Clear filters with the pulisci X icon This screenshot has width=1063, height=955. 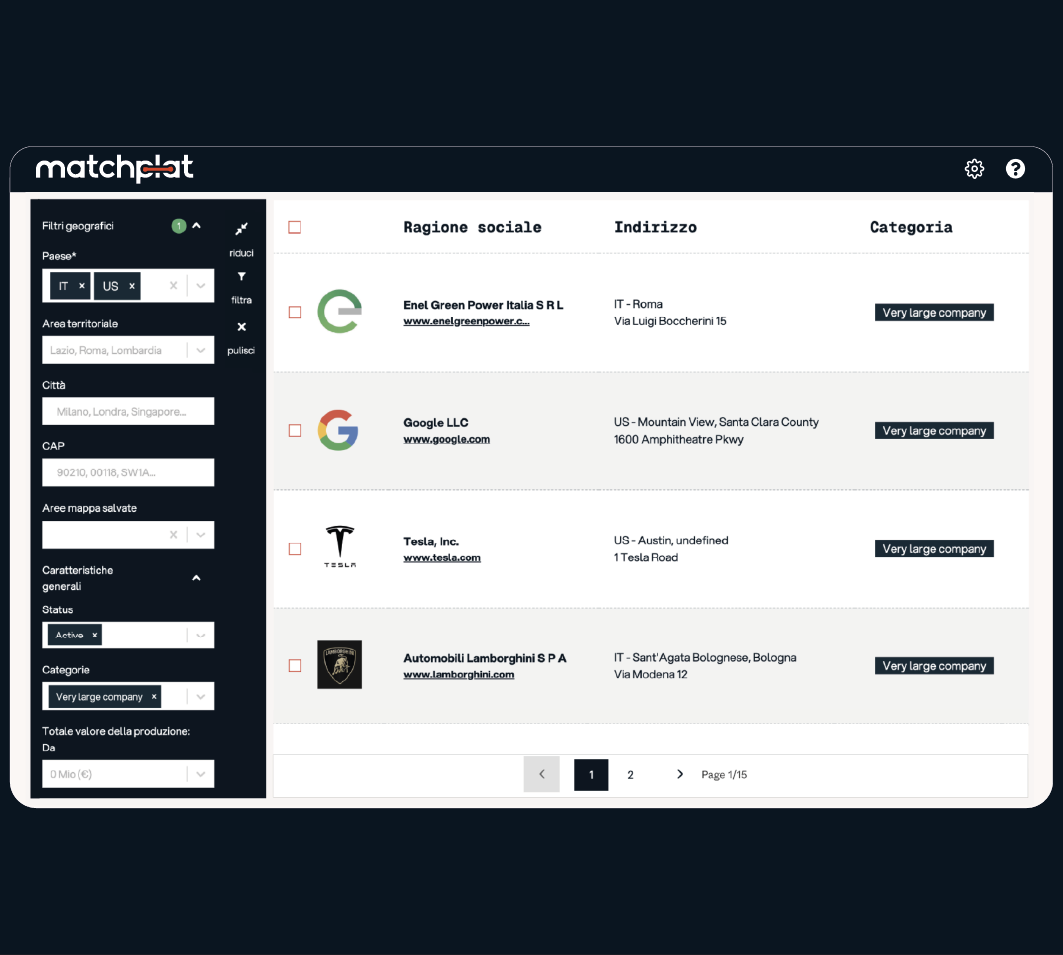pos(241,327)
